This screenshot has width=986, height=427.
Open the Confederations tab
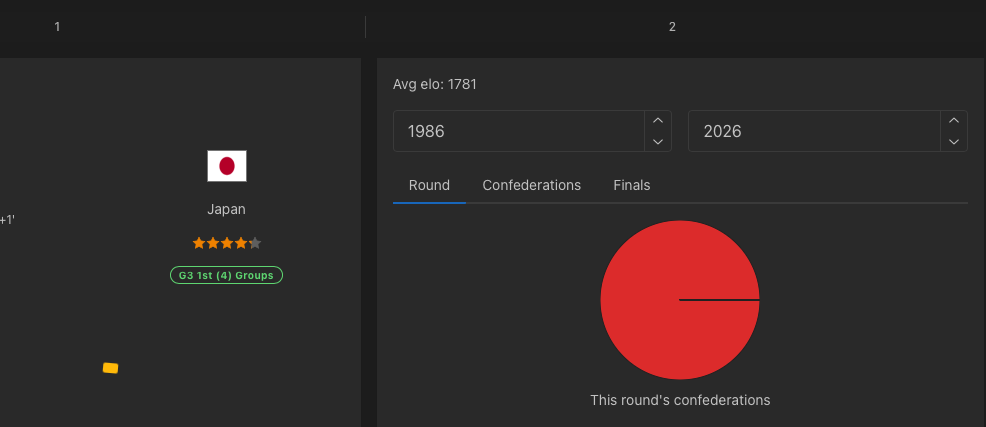coord(531,185)
